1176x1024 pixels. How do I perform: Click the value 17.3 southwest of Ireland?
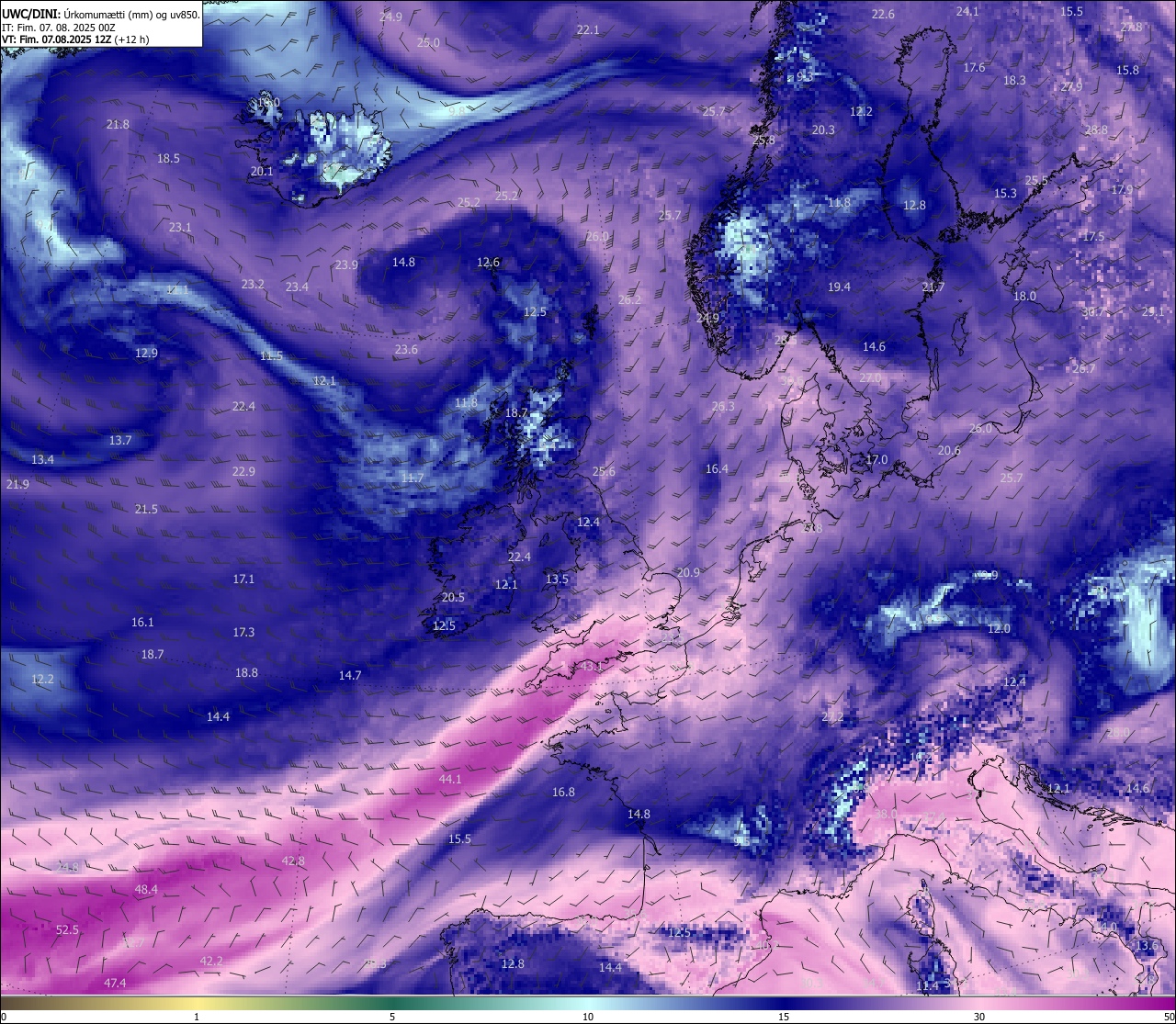[243, 633]
